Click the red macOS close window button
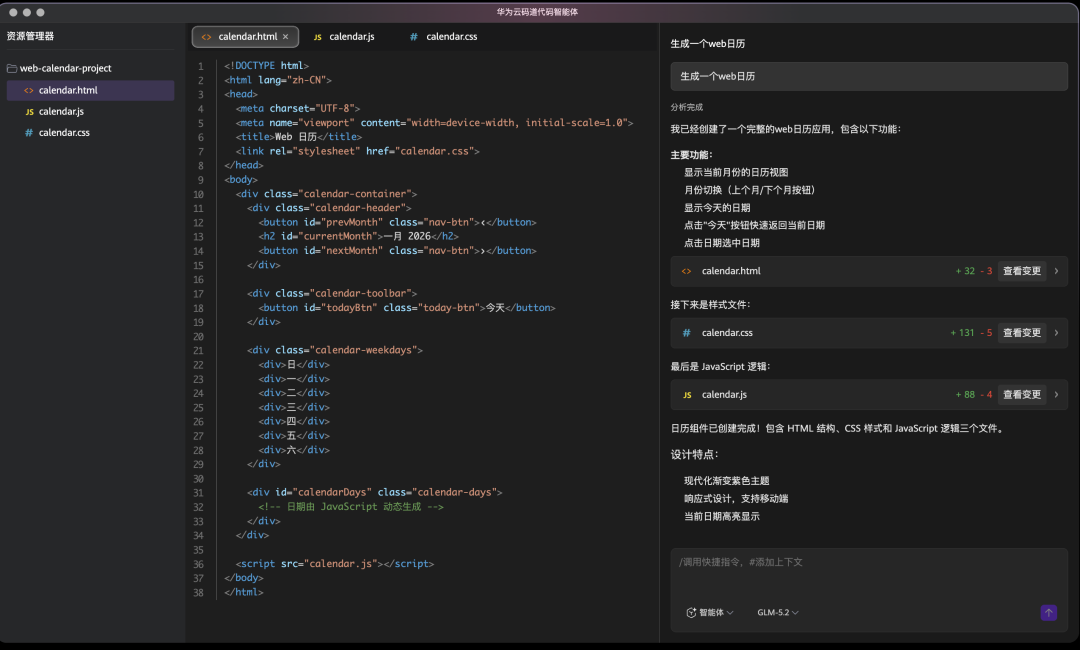 click(13, 12)
